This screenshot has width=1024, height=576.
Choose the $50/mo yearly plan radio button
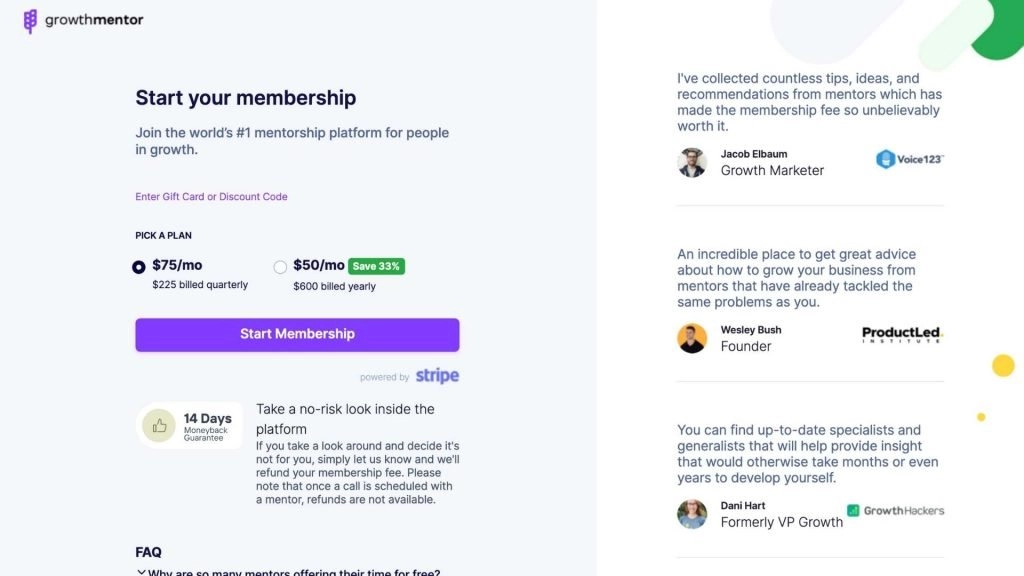click(x=280, y=267)
